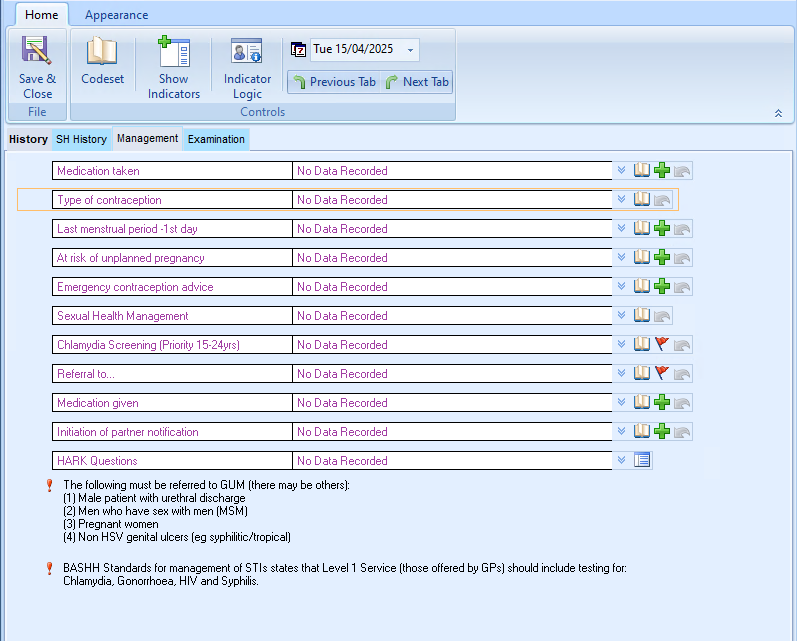Select the Management tab
797x641 pixels.
pyautogui.click(x=147, y=138)
